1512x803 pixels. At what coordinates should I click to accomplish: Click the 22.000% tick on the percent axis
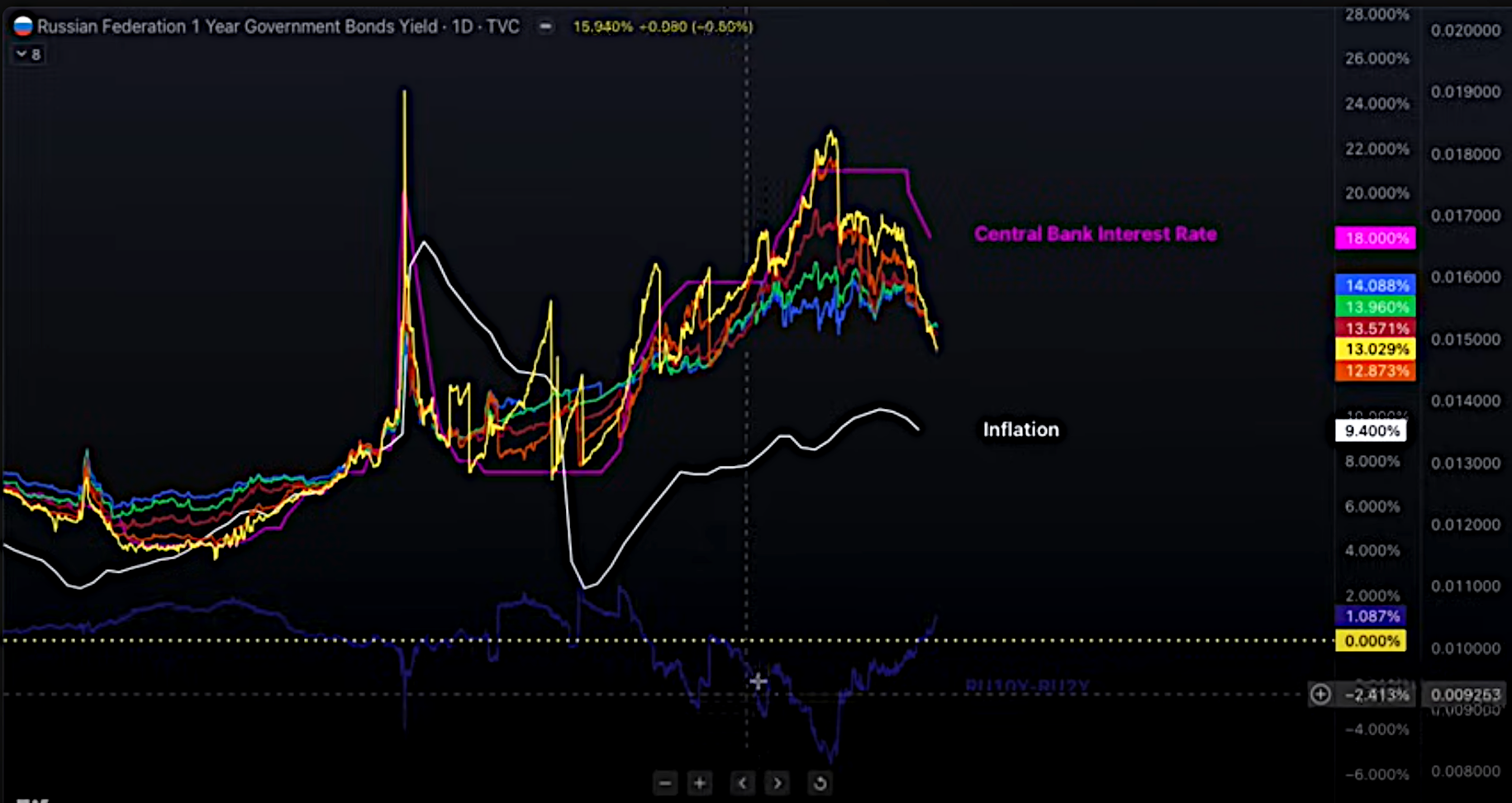pos(1376,149)
